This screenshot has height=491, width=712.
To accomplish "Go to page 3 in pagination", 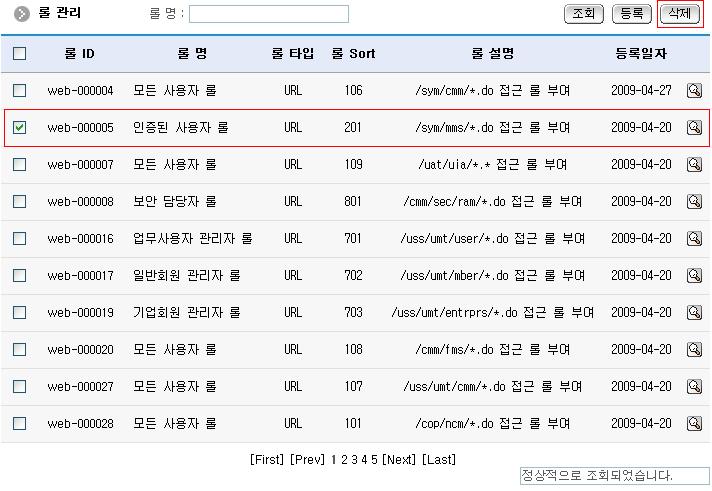I will (354, 460).
